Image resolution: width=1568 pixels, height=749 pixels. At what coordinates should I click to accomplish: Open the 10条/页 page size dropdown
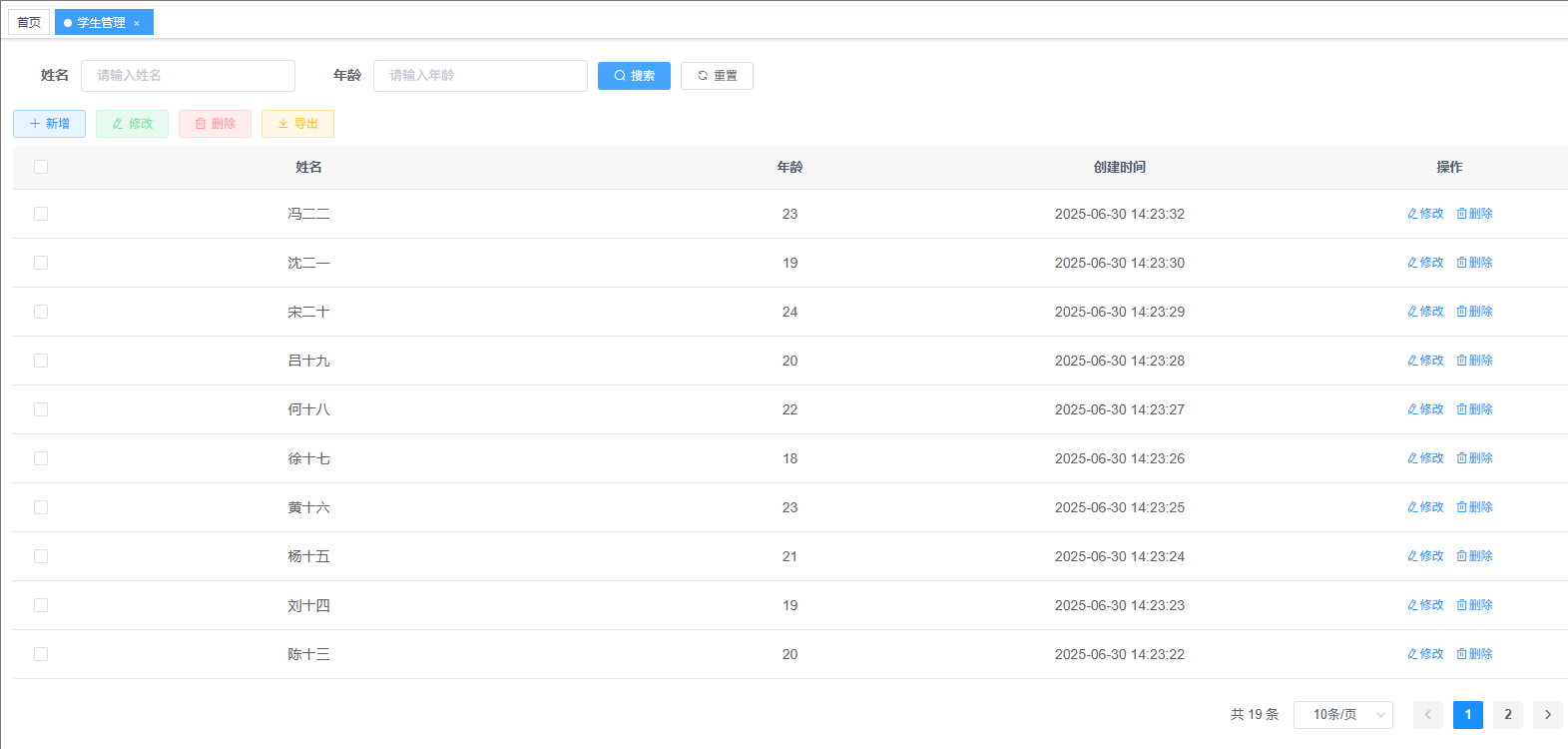(1342, 715)
